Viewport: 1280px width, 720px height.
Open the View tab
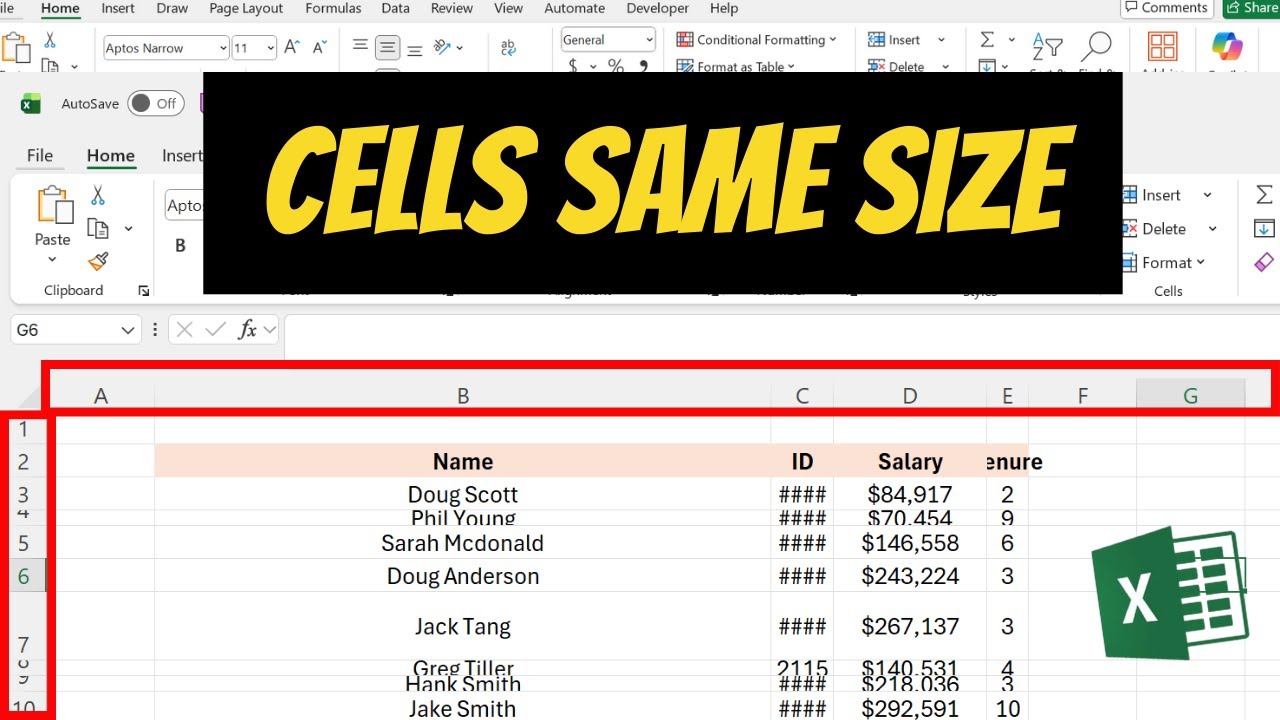[x=508, y=8]
